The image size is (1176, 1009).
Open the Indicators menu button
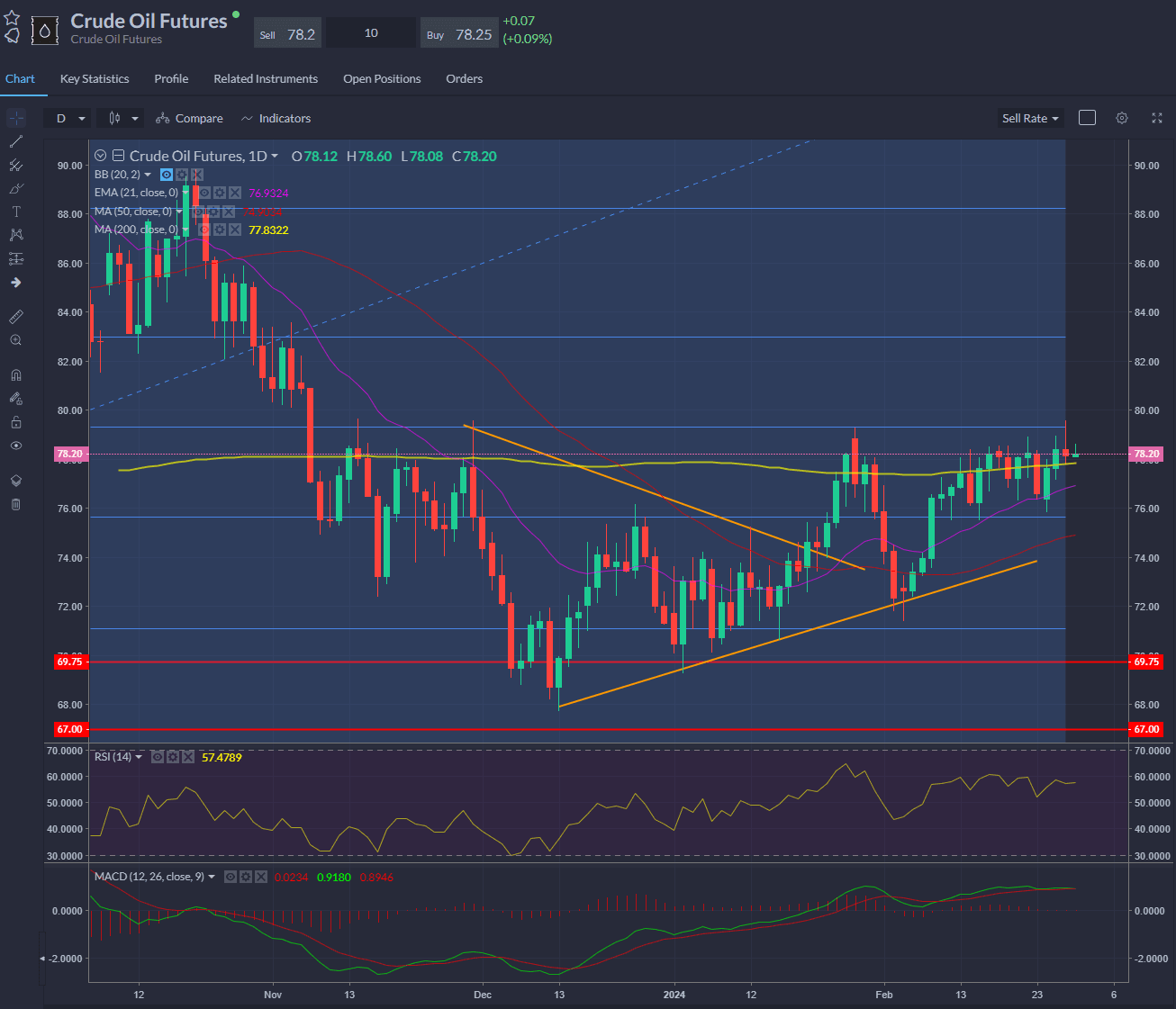point(276,118)
